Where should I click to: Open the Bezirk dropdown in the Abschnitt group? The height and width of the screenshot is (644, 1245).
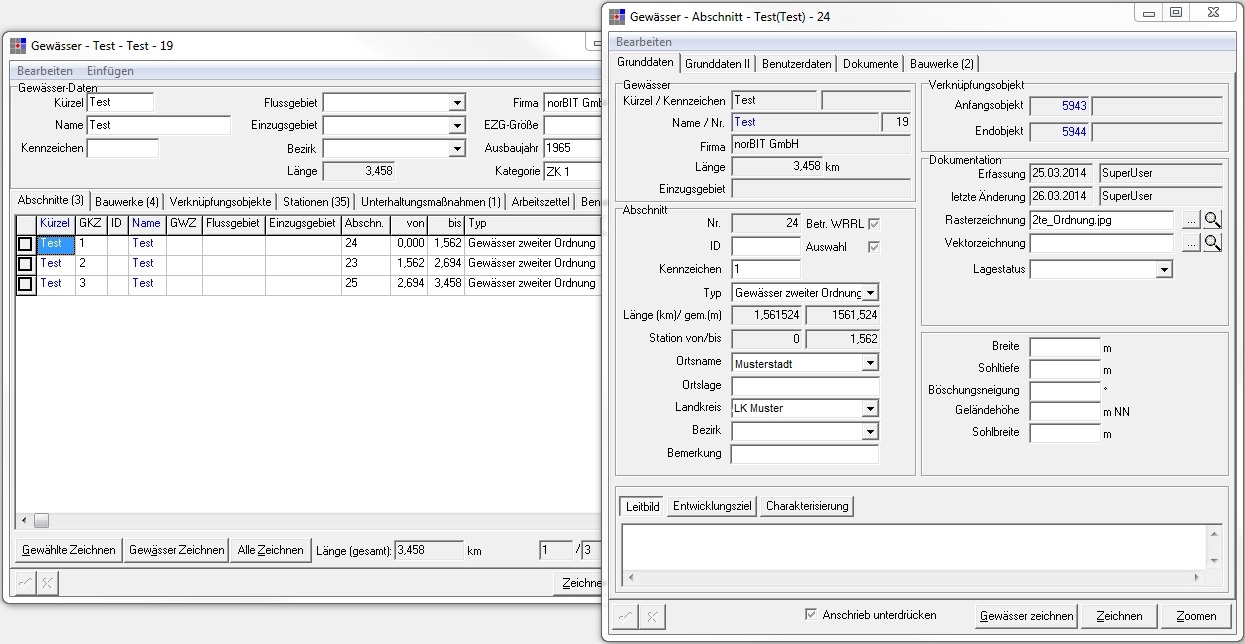870,432
